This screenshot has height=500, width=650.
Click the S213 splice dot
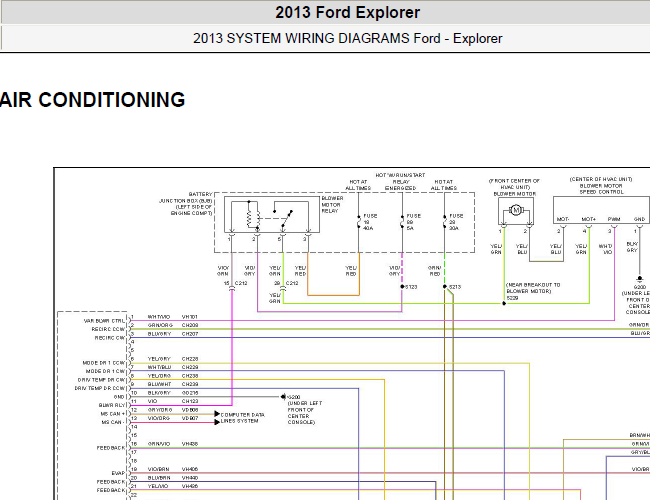point(445,286)
